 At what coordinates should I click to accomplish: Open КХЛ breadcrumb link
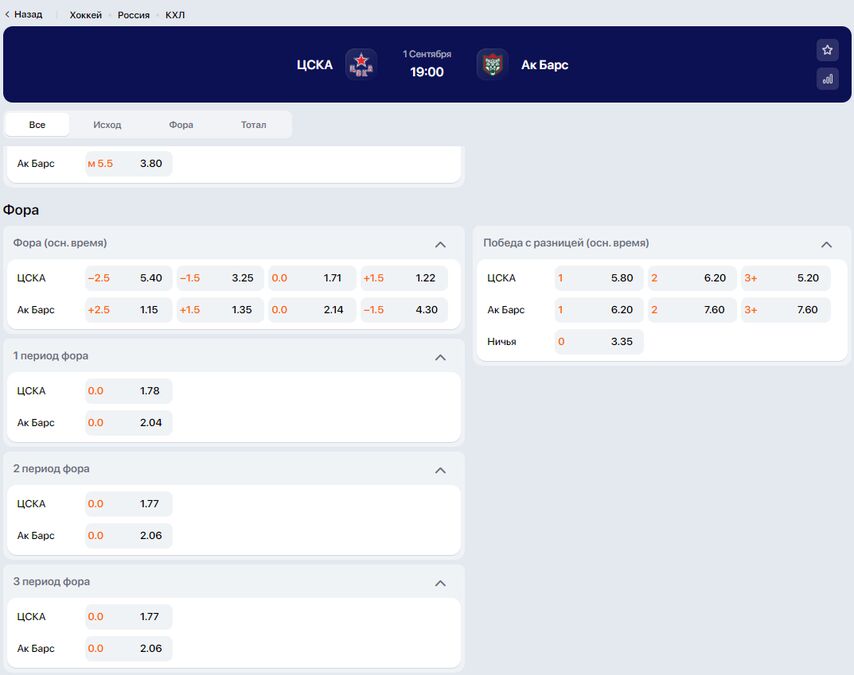[x=175, y=15]
